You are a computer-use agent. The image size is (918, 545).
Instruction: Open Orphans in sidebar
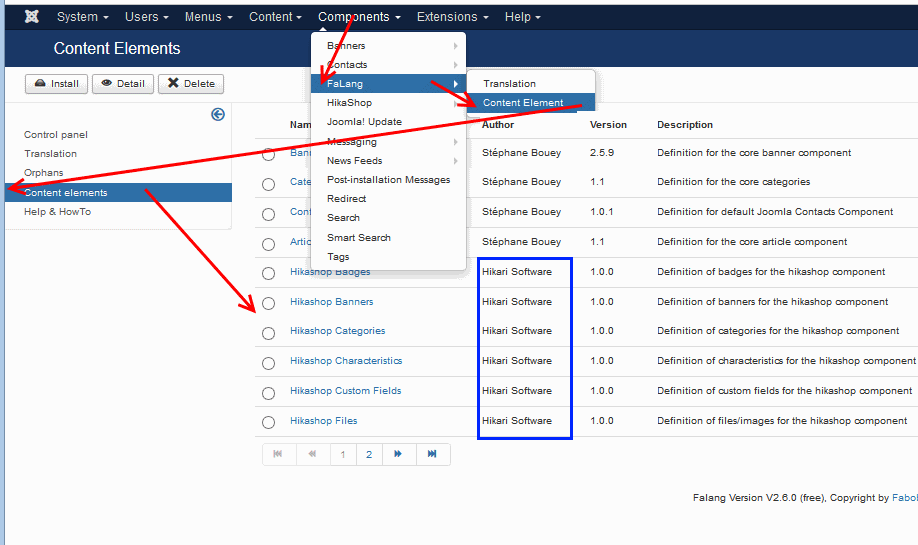43,173
